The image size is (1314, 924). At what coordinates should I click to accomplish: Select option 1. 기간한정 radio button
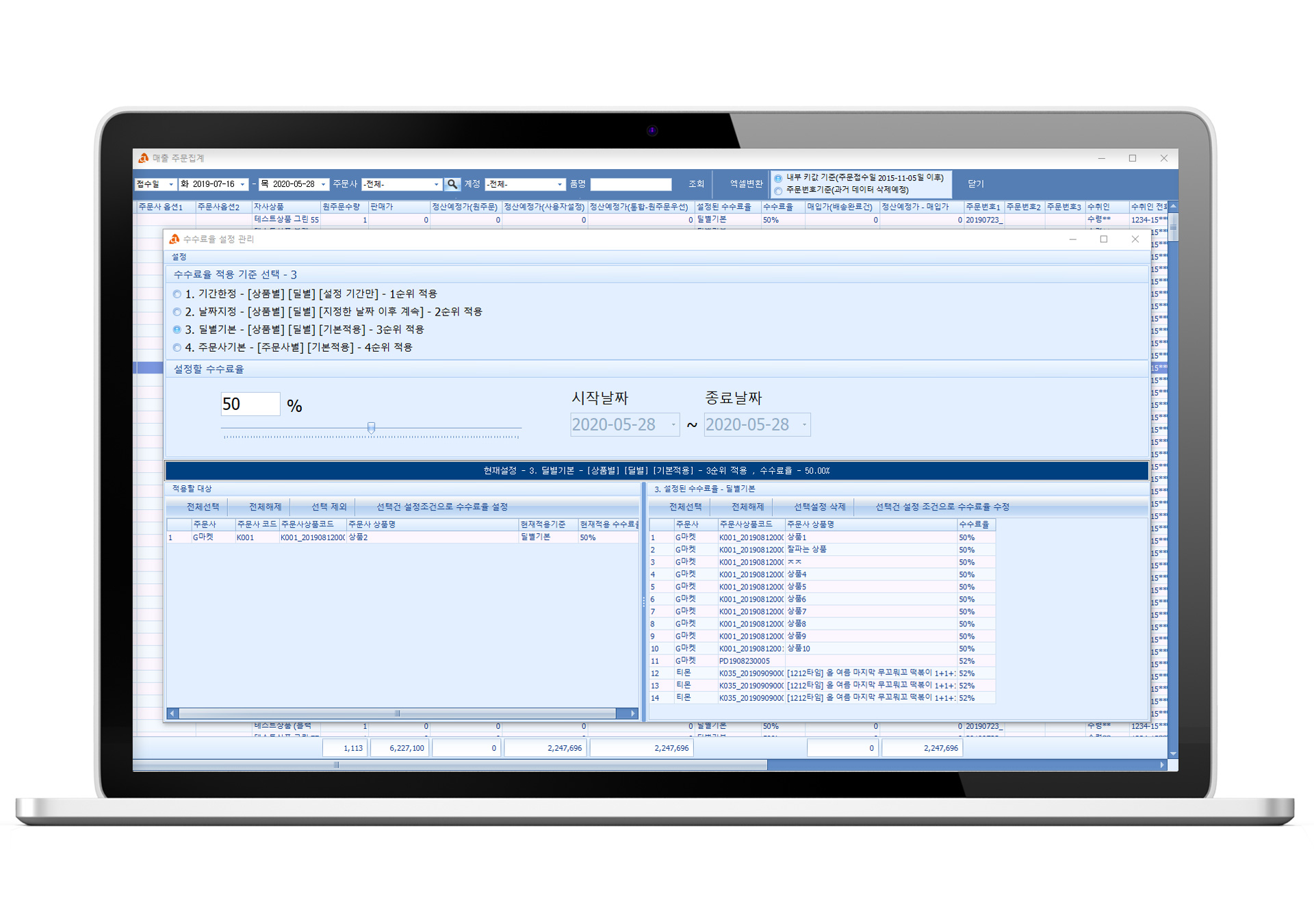tap(177, 294)
